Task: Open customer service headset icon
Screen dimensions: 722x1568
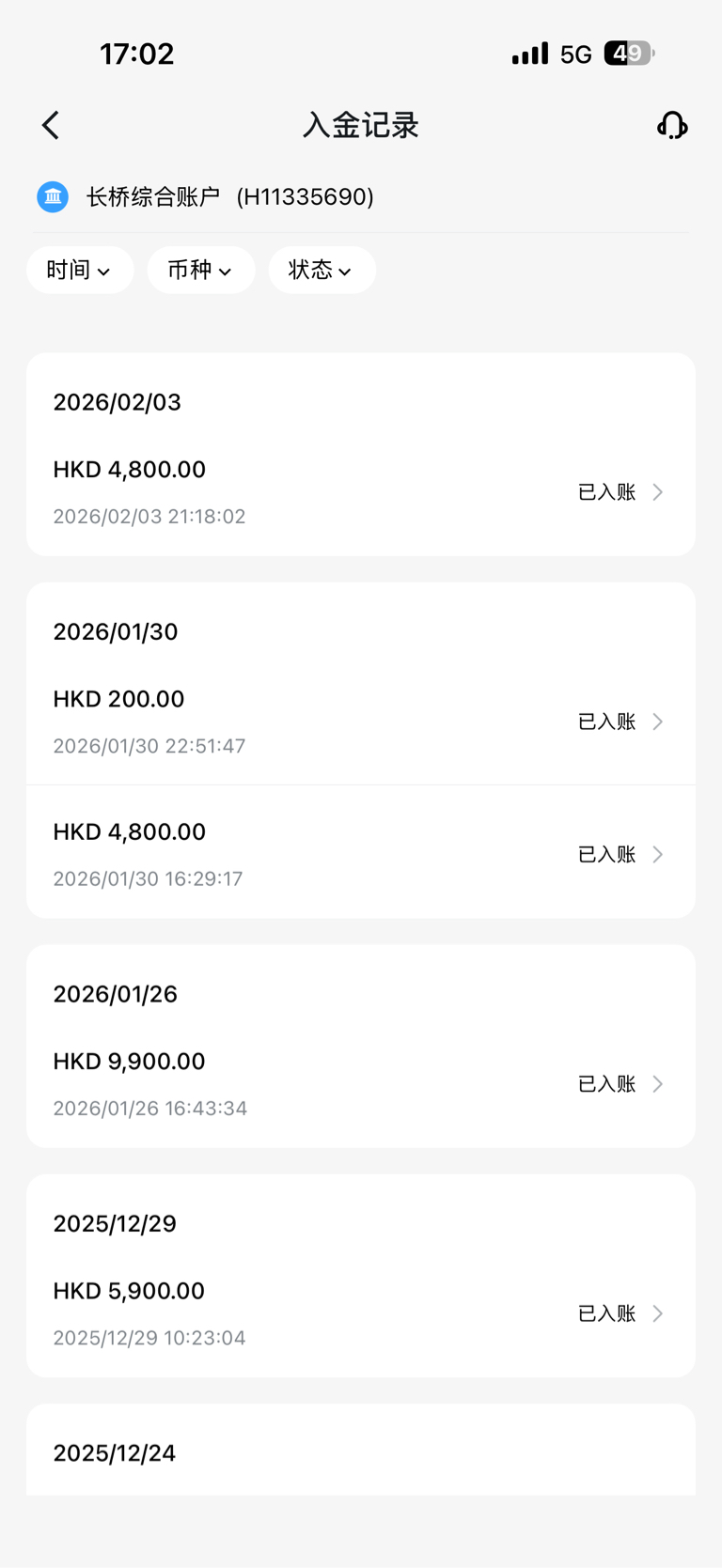Action: (671, 125)
